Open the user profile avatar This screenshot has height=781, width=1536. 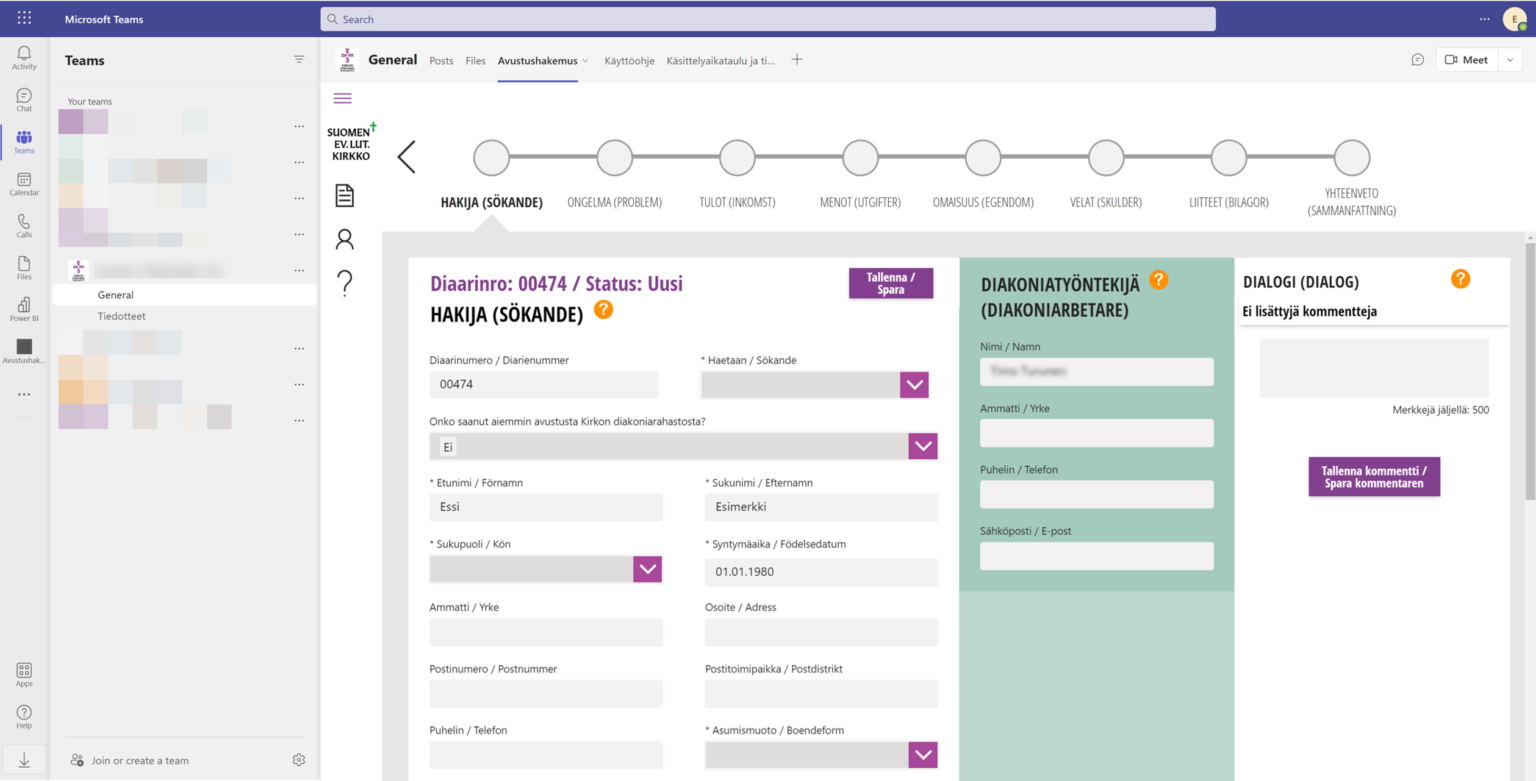tap(1514, 18)
